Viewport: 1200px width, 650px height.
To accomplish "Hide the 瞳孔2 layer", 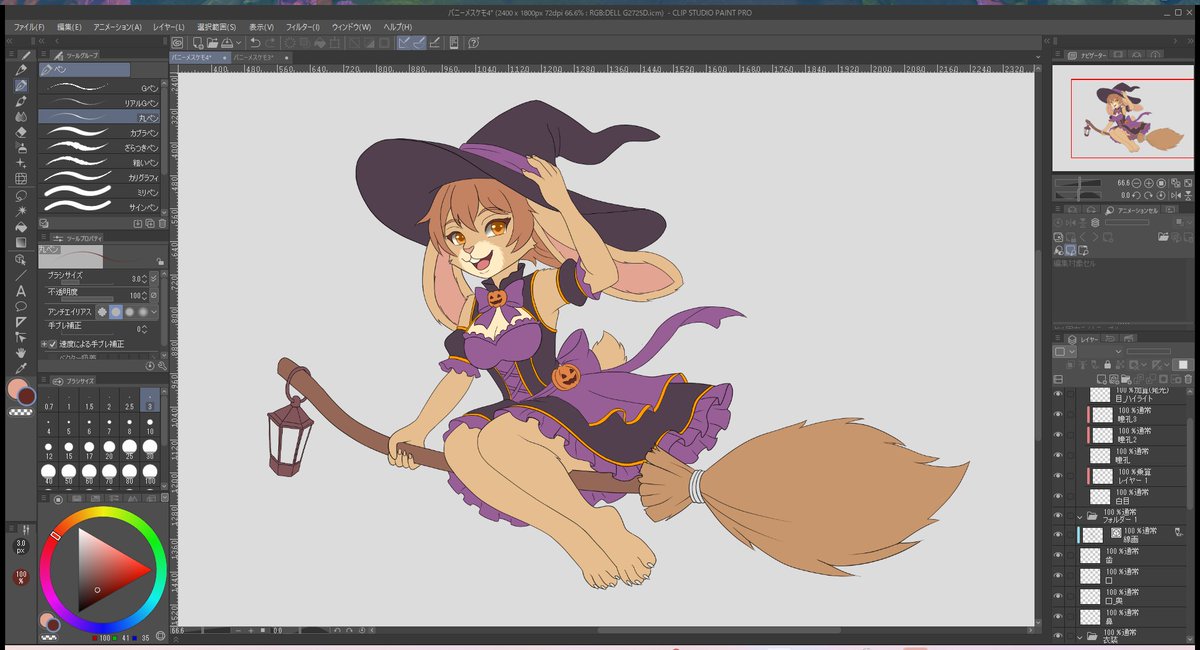I will click(x=1058, y=435).
